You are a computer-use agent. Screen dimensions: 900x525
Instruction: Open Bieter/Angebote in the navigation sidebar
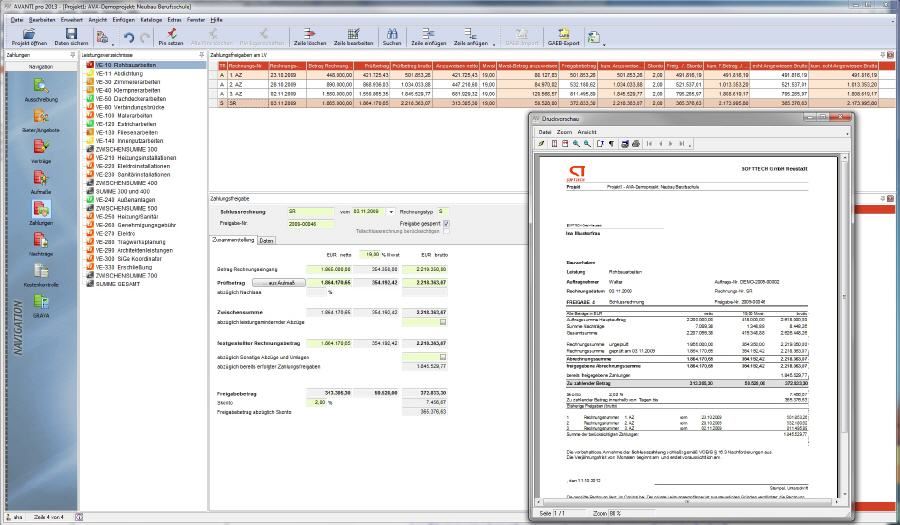pos(41,120)
